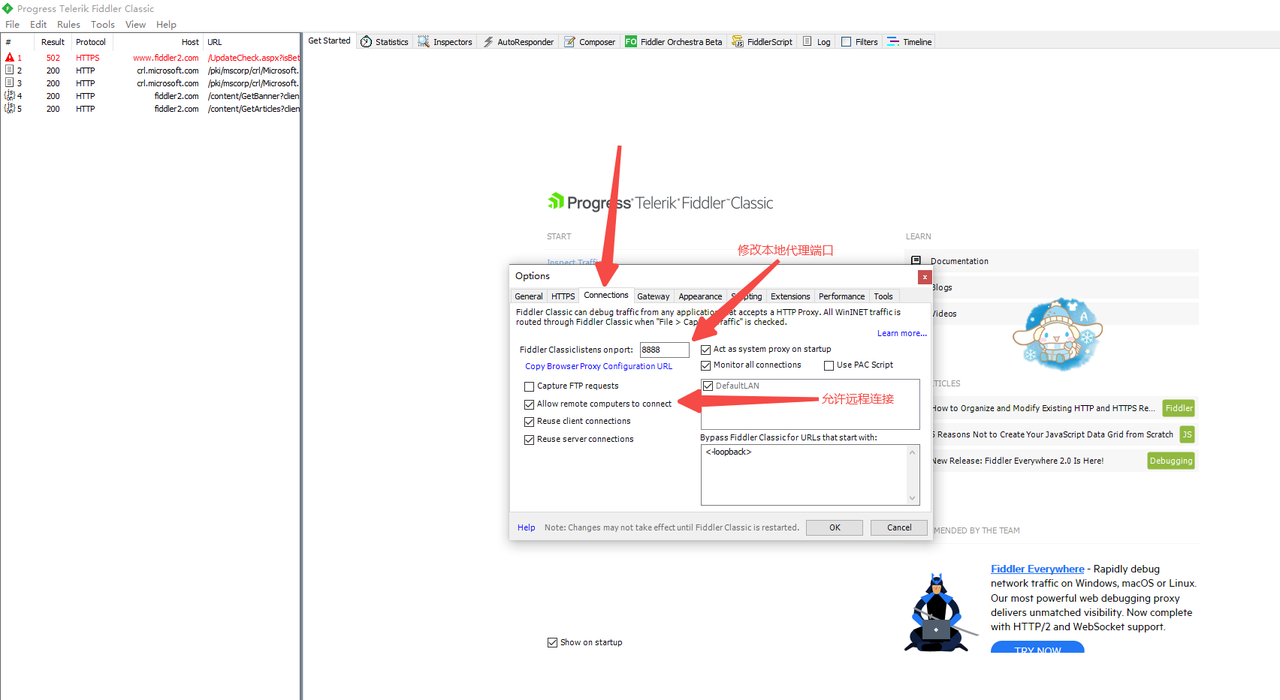The image size is (1280, 700).
Task: Uncheck Allow remote computers to connect
Action: pos(529,404)
